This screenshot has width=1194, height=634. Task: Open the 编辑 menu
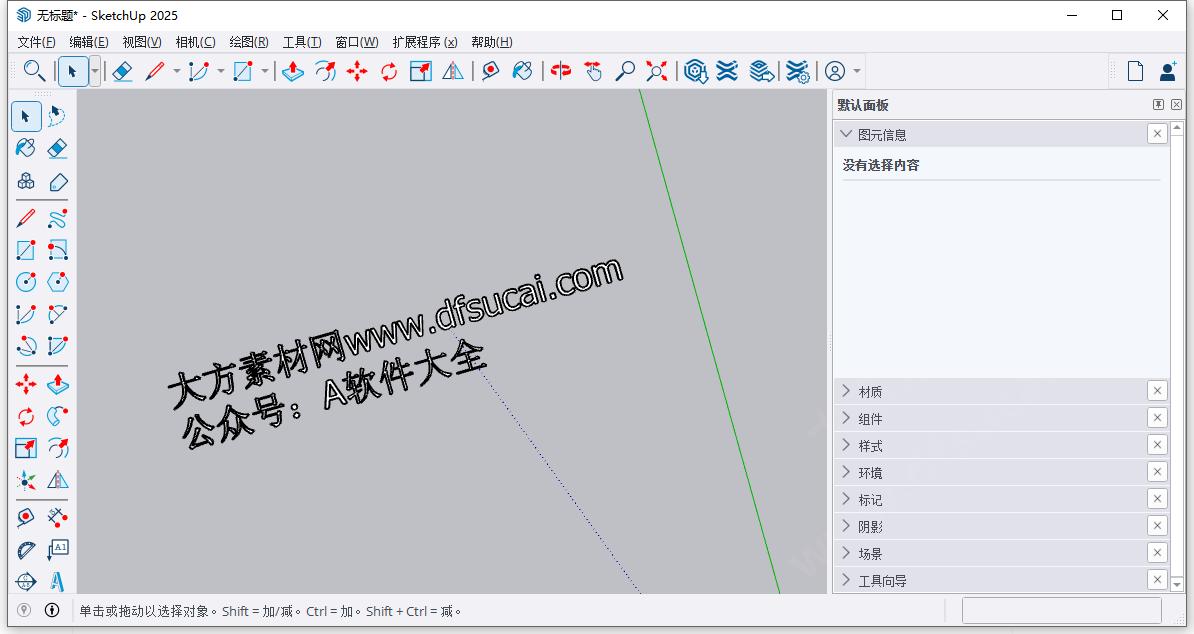pos(88,42)
